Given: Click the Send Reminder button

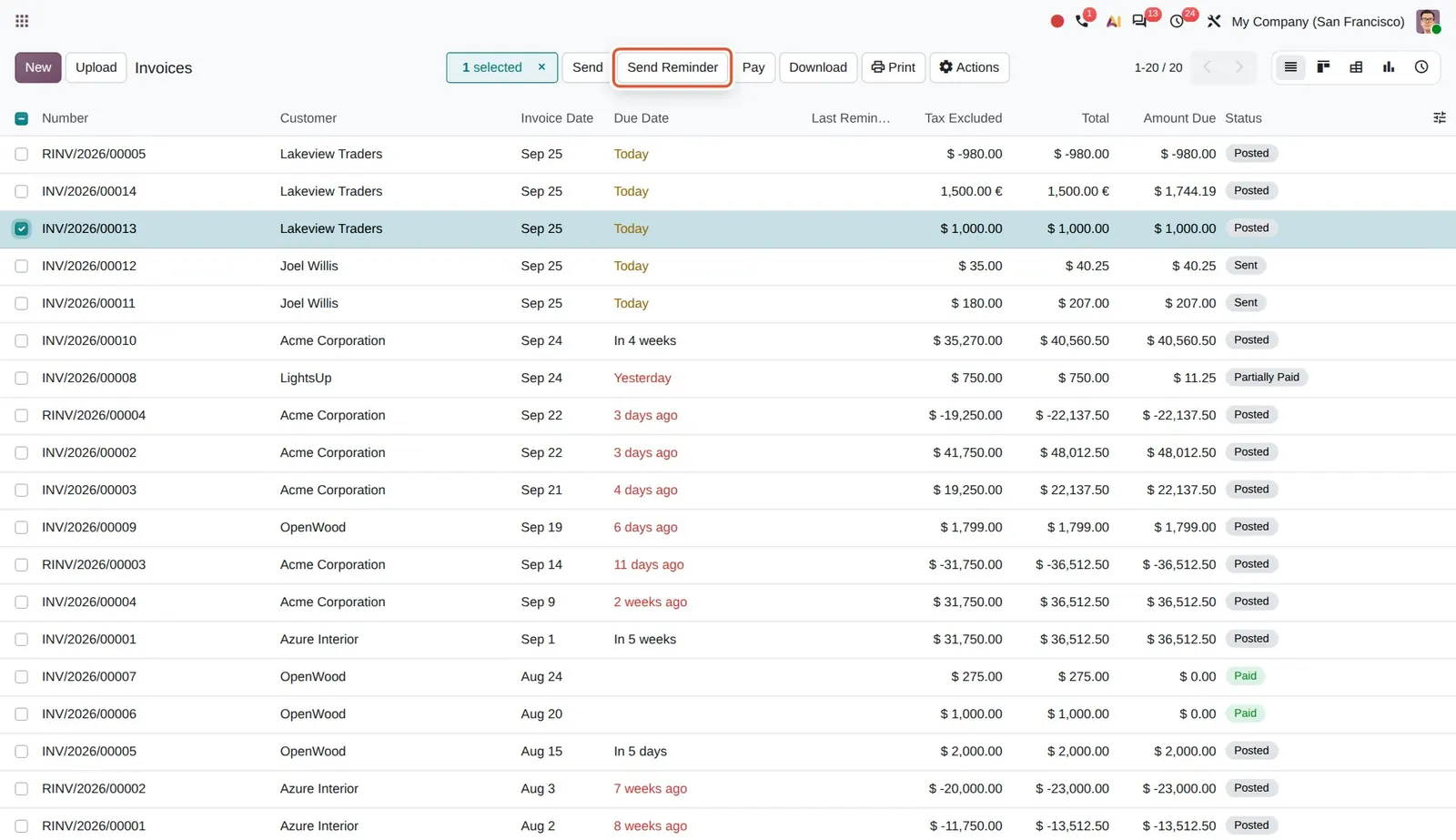Looking at the screenshot, I should (672, 67).
